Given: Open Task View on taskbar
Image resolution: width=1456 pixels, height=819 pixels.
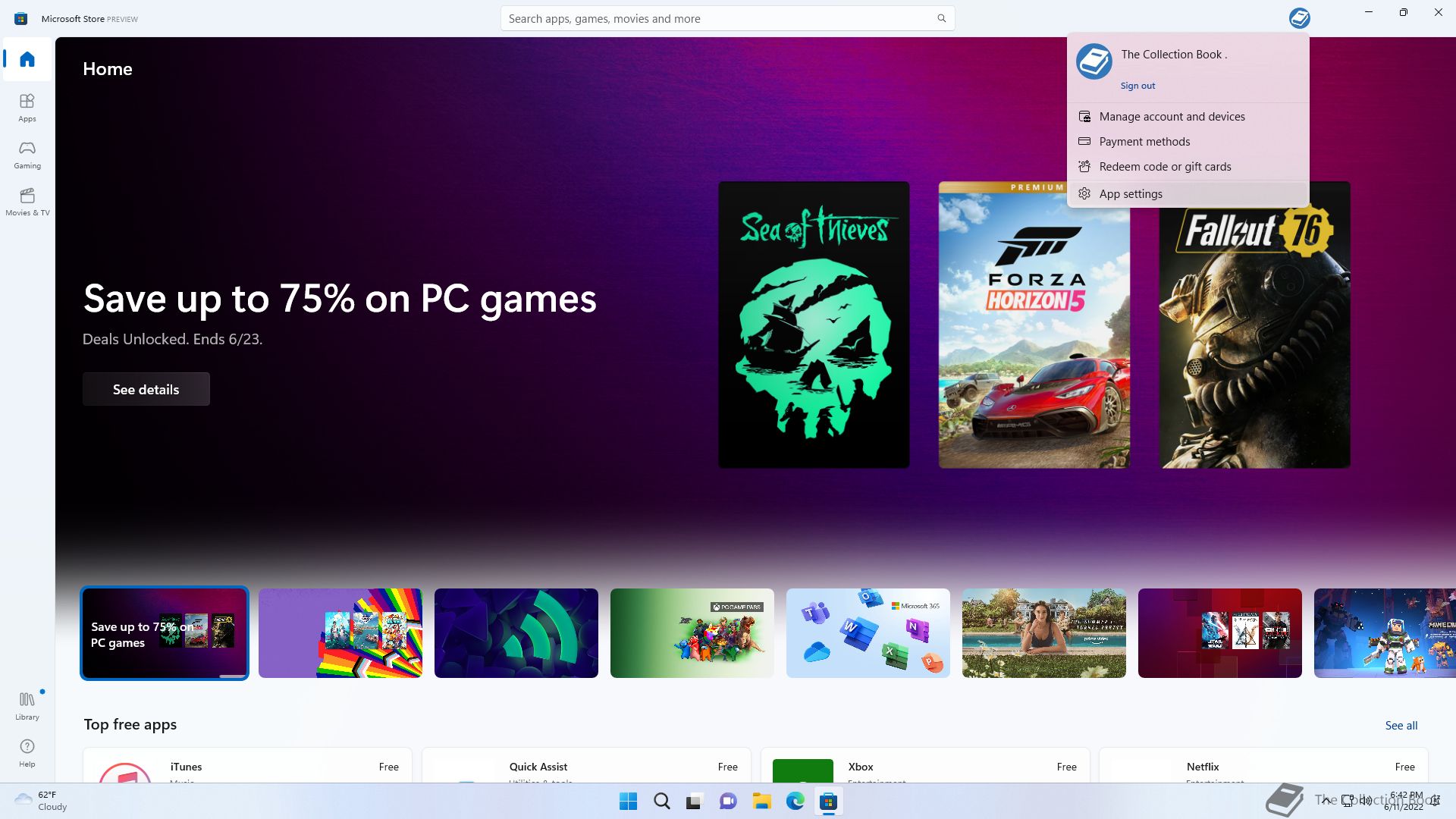Looking at the screenshot, I should click(x=695, y=802).
